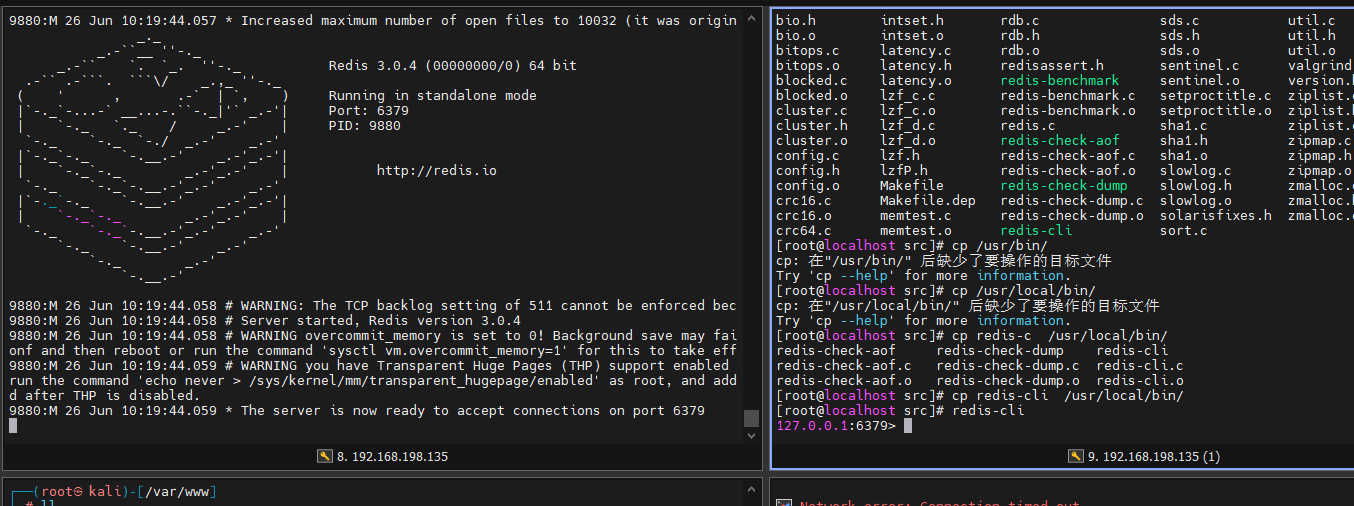Click the setproctitle.c file name
Image resolution: width=1354 pixels, height=506 pixels.
click(1216, 96)
